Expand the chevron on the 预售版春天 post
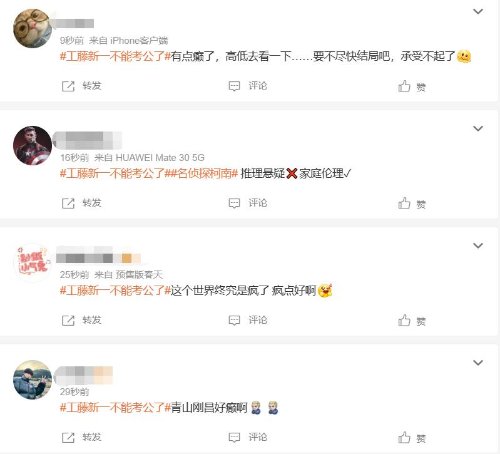 coord(478,246)
